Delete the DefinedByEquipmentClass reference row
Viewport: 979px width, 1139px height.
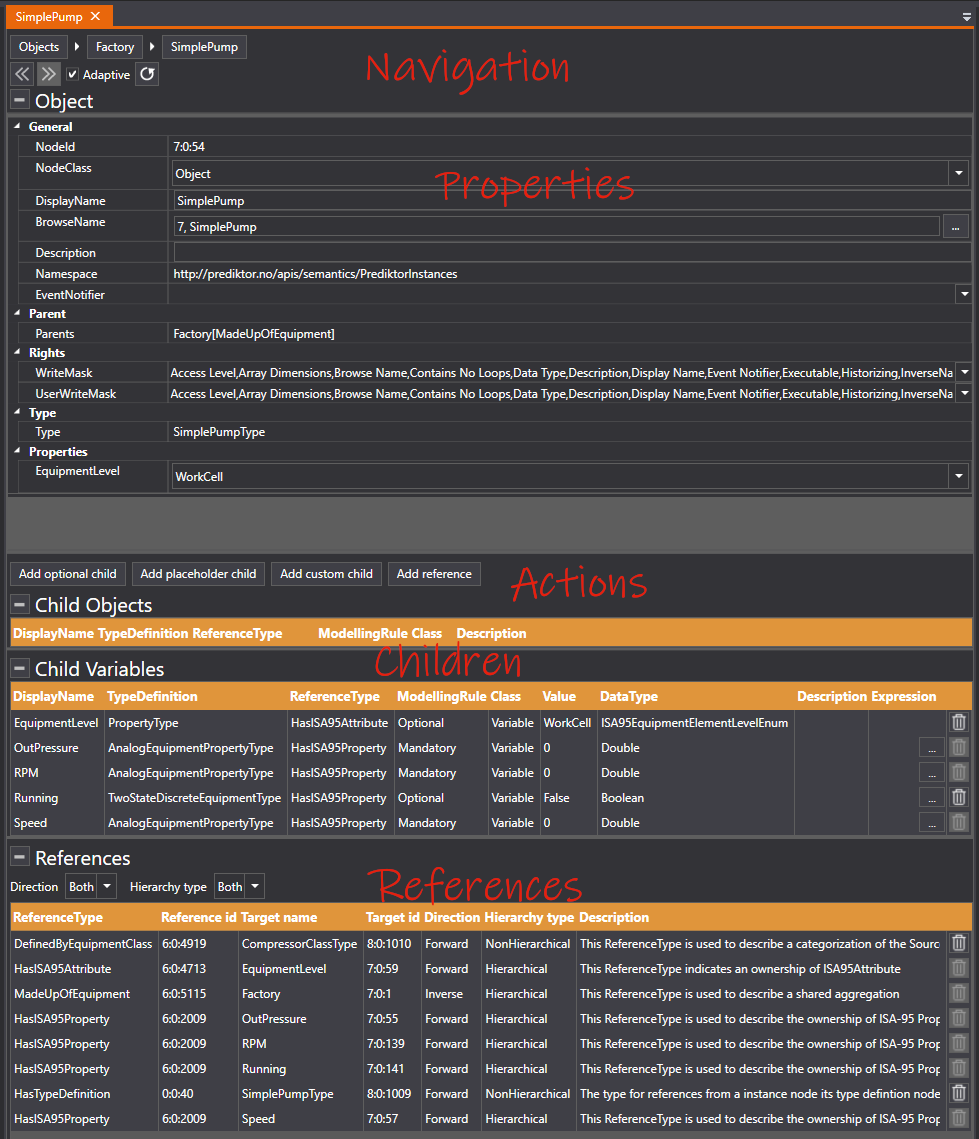point(958,943)
